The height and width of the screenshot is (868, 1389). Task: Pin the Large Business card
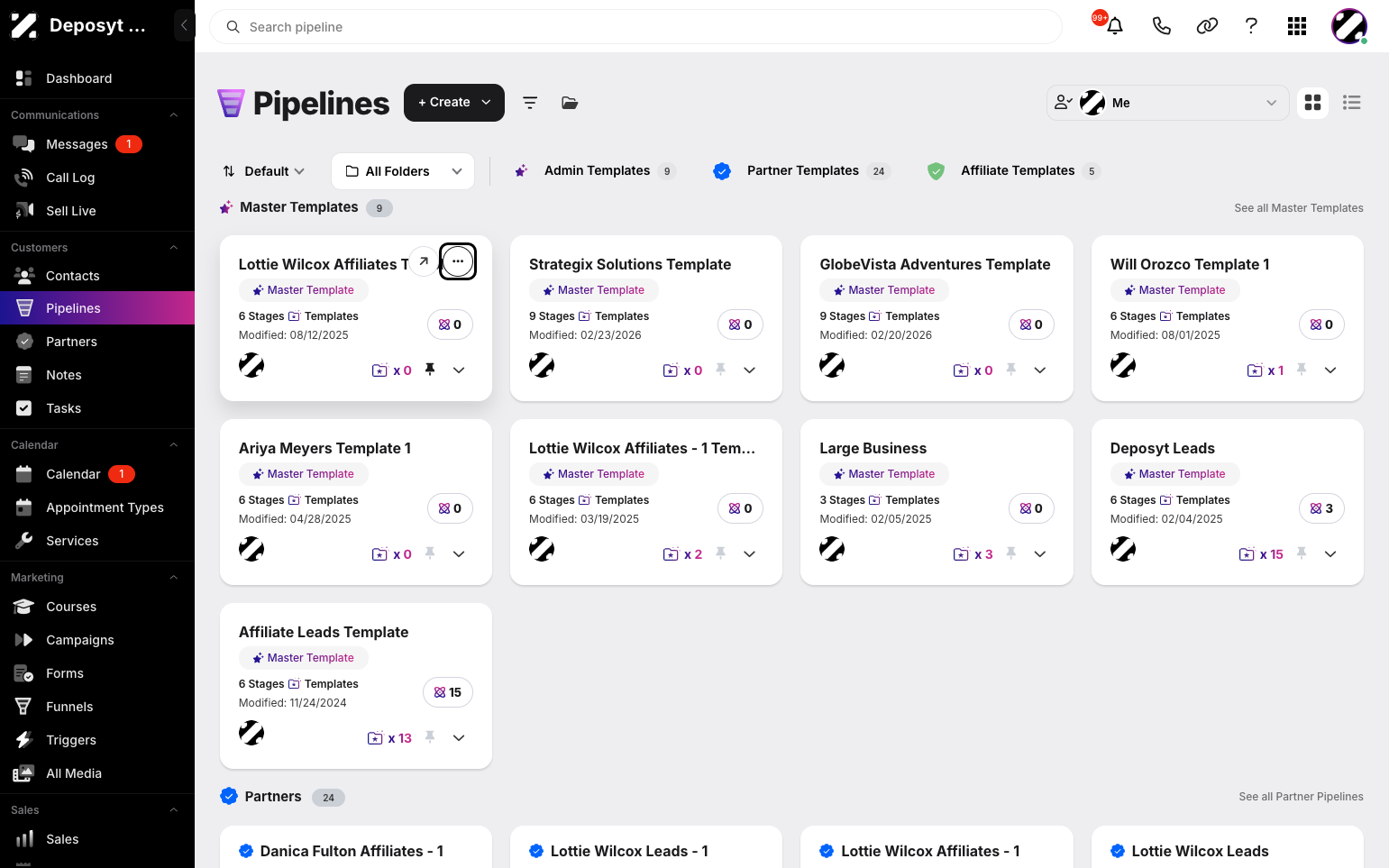[1011, 553]
